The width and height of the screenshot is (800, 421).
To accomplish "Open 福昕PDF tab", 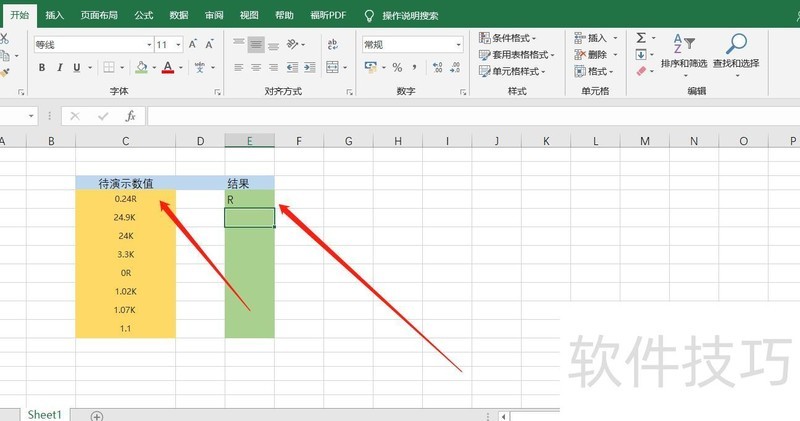I will pos(328,15).
